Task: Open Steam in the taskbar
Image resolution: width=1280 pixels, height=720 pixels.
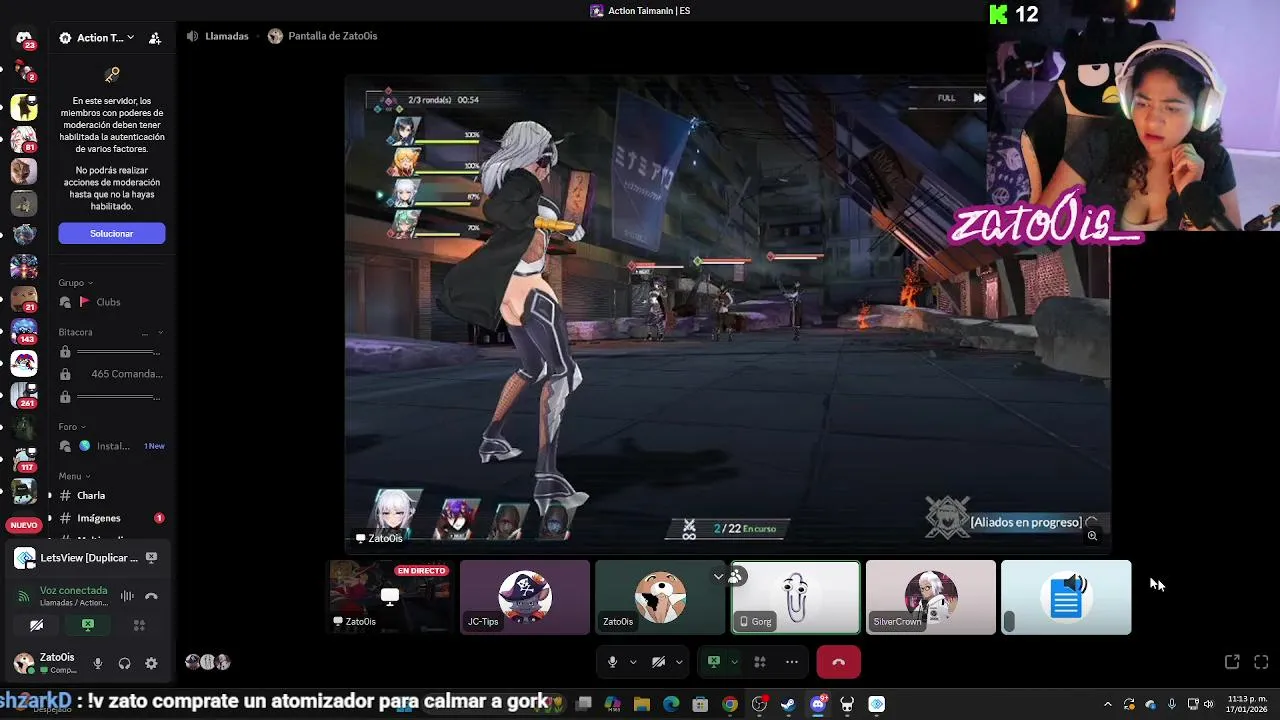Action: pyautogui.click(x=788, y=704)
